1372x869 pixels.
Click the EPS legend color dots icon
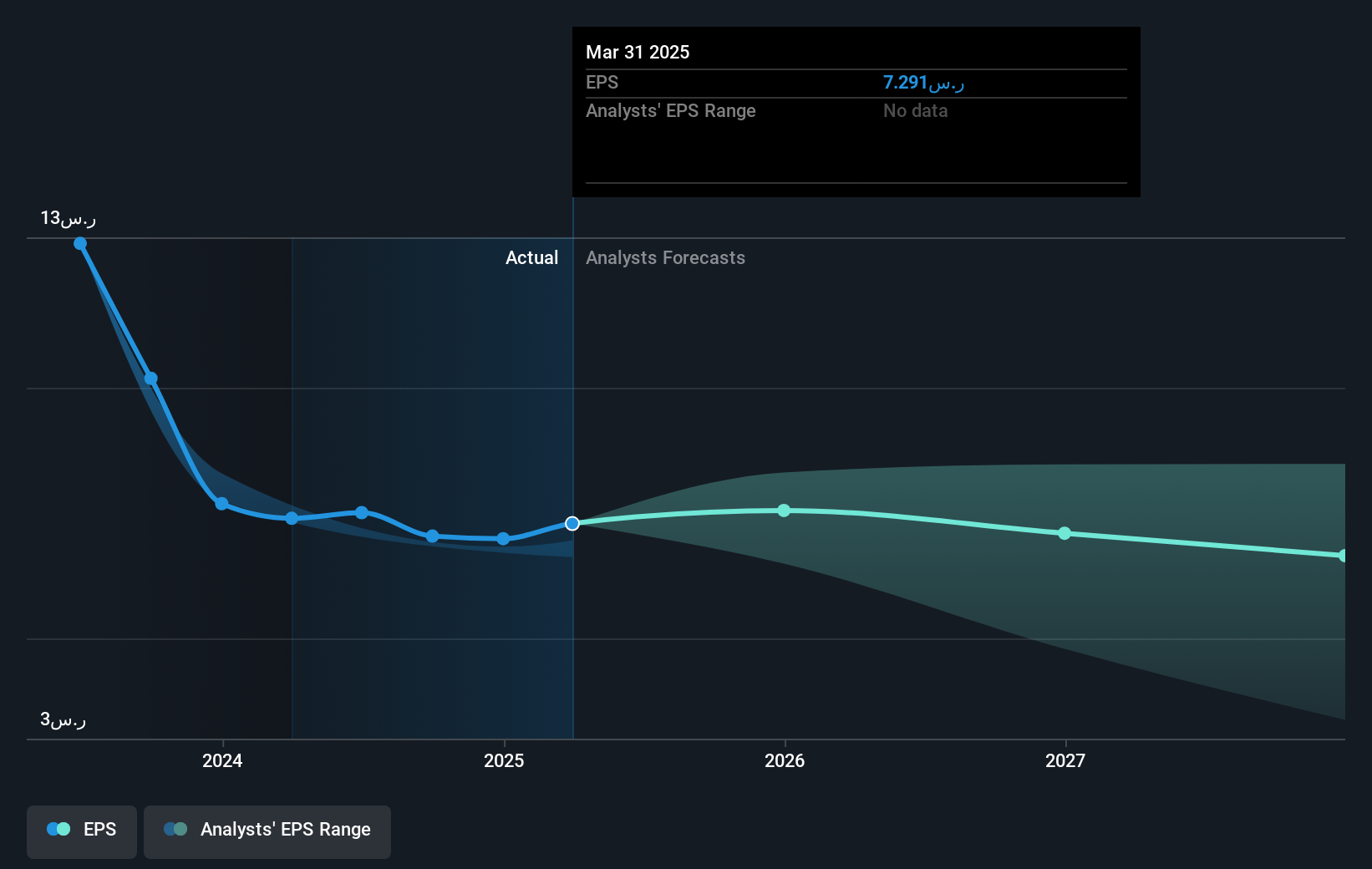[x=58, y=830]
